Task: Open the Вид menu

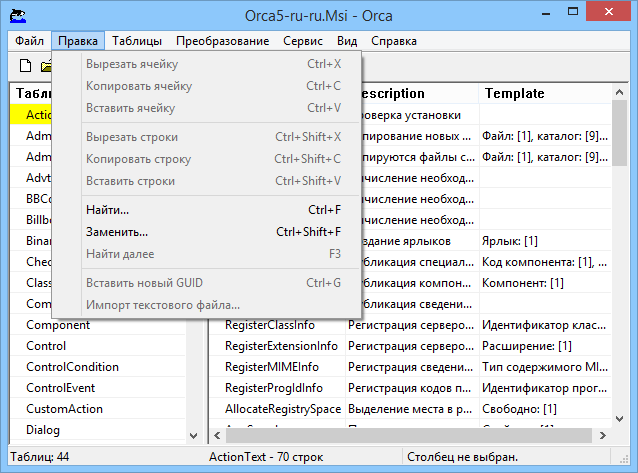Action: click(347, 41)
